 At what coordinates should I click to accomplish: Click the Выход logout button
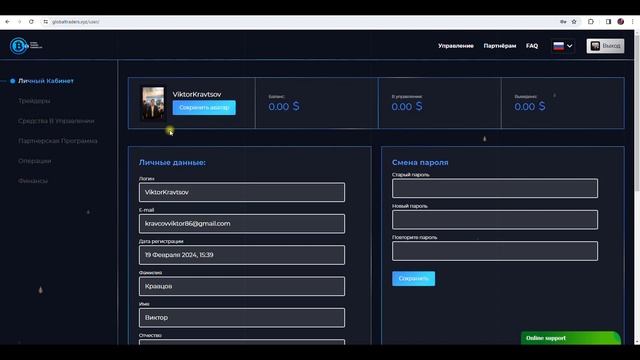coord(605,46)
